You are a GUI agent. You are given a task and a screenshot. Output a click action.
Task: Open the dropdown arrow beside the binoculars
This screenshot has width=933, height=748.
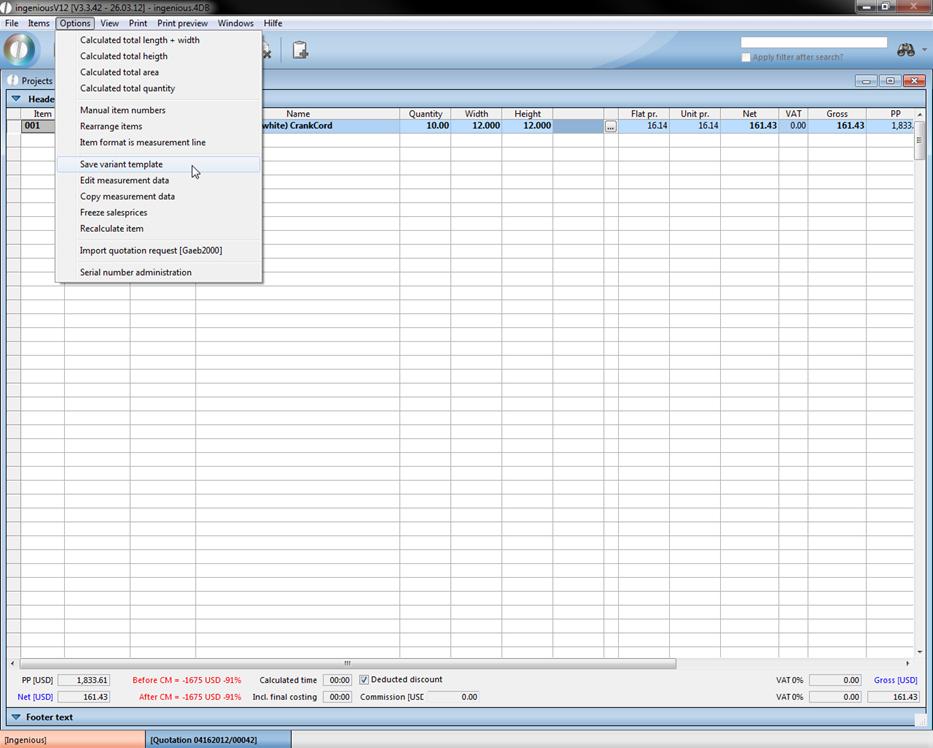coord(924,50)
